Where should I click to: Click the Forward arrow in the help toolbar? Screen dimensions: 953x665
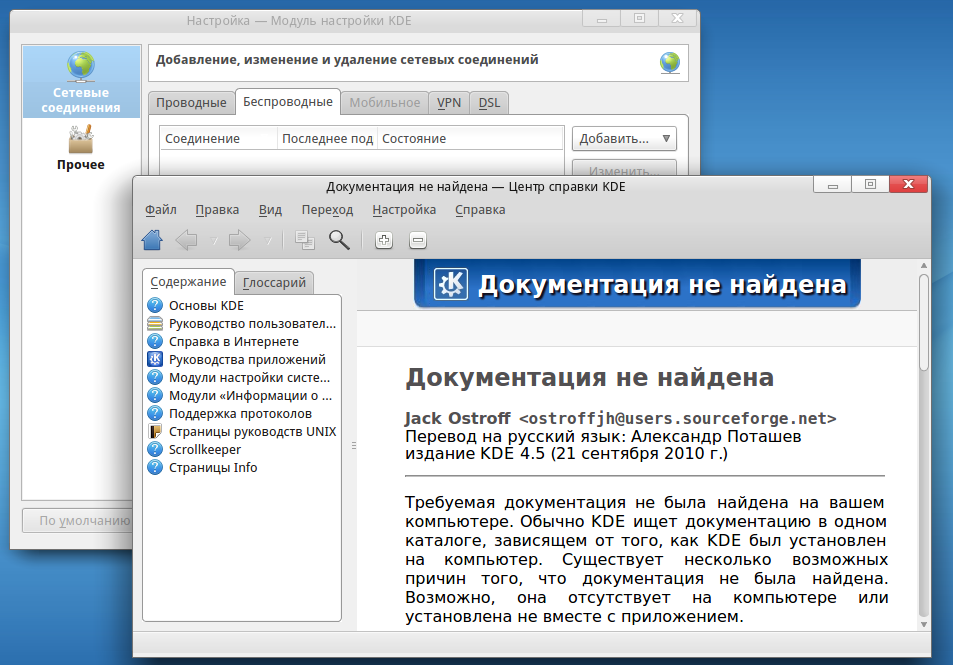pyautogui.click(x=239, y=240)
